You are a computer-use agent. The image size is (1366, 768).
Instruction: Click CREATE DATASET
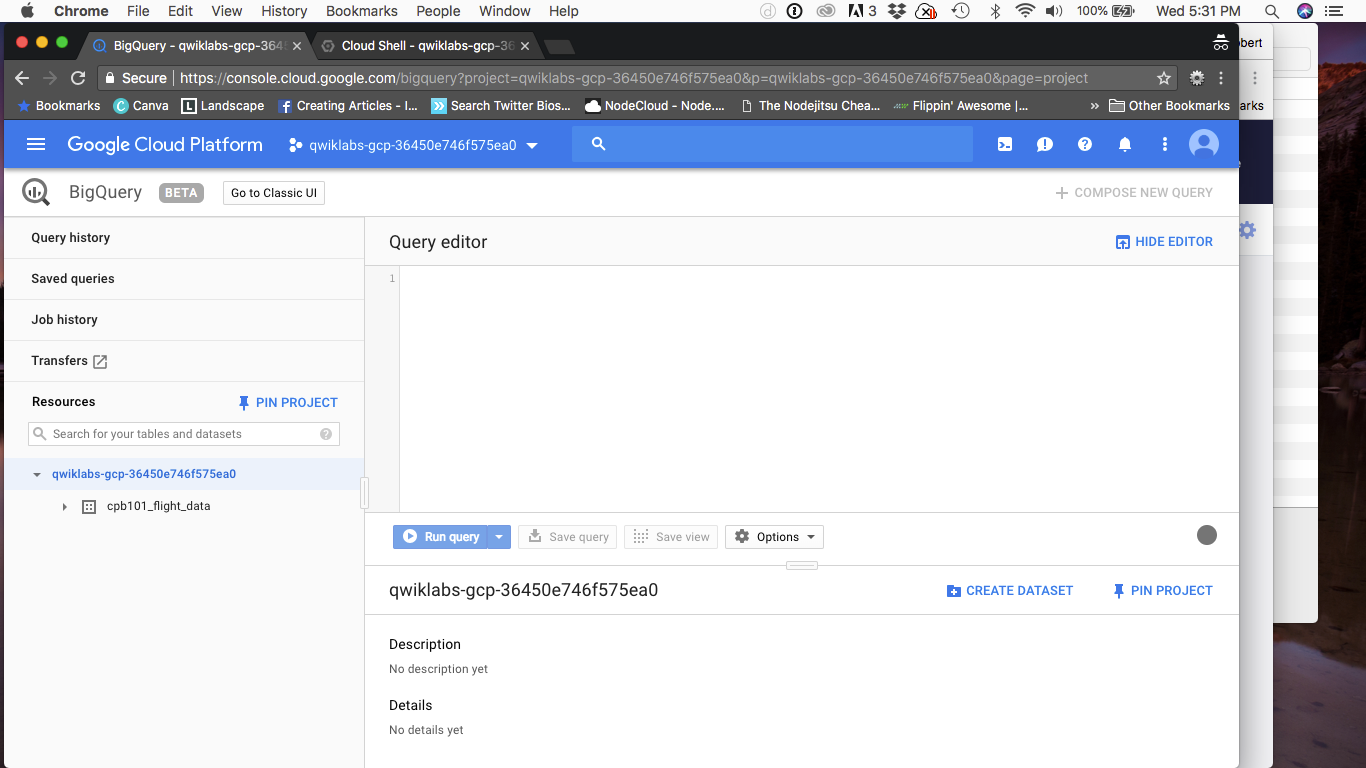(x=1010, y=590)
